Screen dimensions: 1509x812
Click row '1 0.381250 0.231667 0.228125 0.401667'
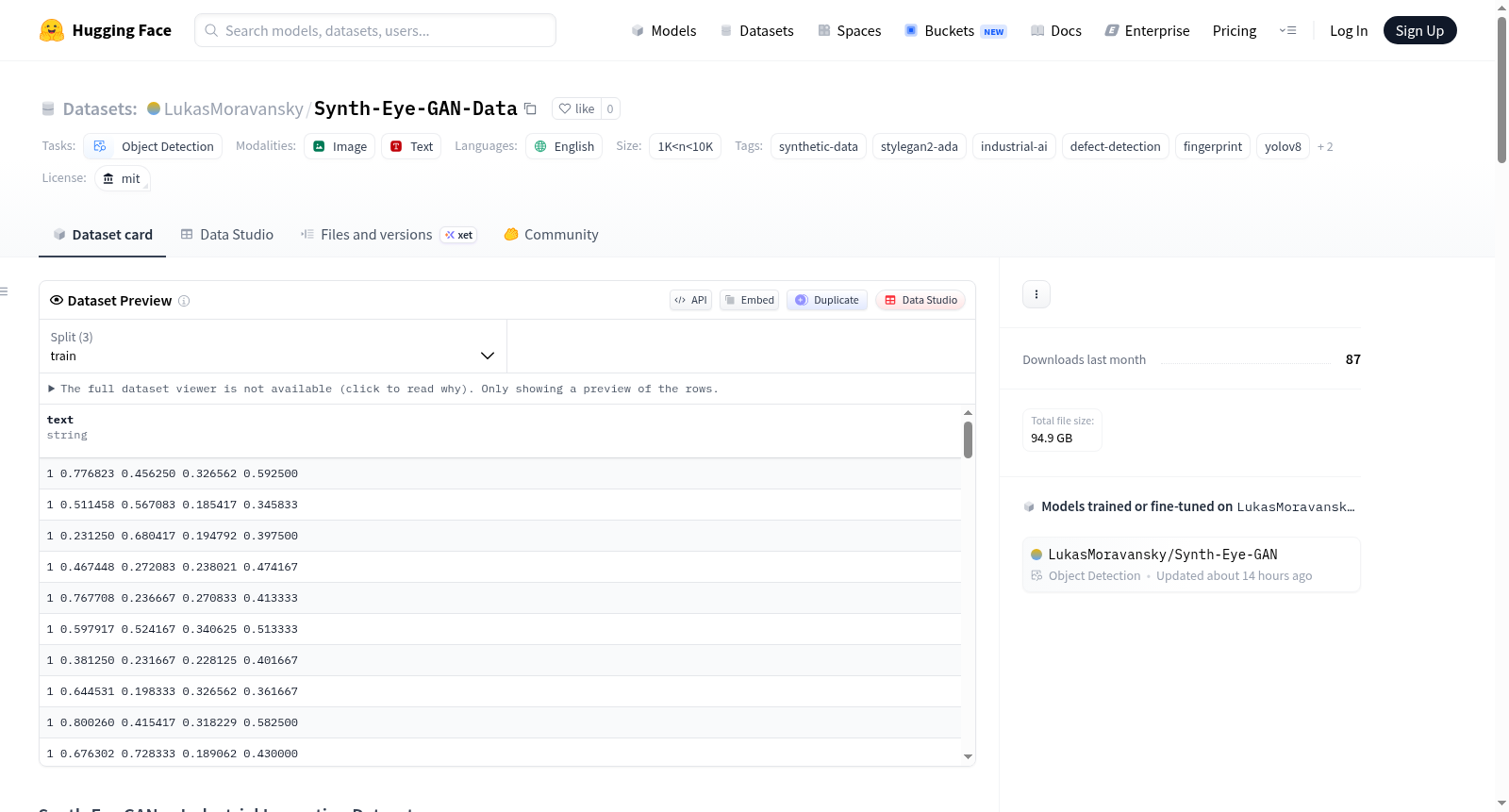(500, 660)
